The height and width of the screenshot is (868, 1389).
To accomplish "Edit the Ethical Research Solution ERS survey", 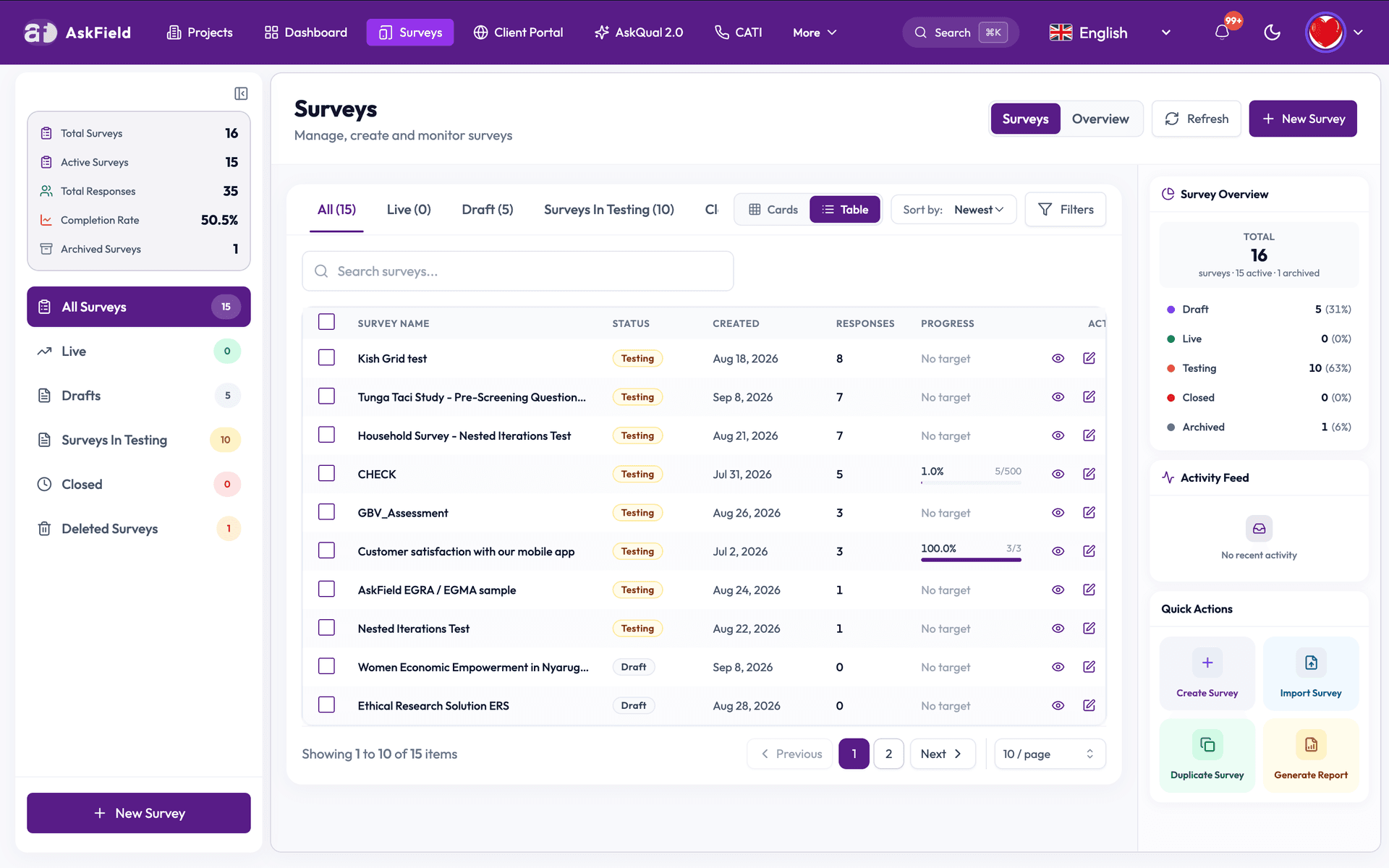I will (1089, 705).
